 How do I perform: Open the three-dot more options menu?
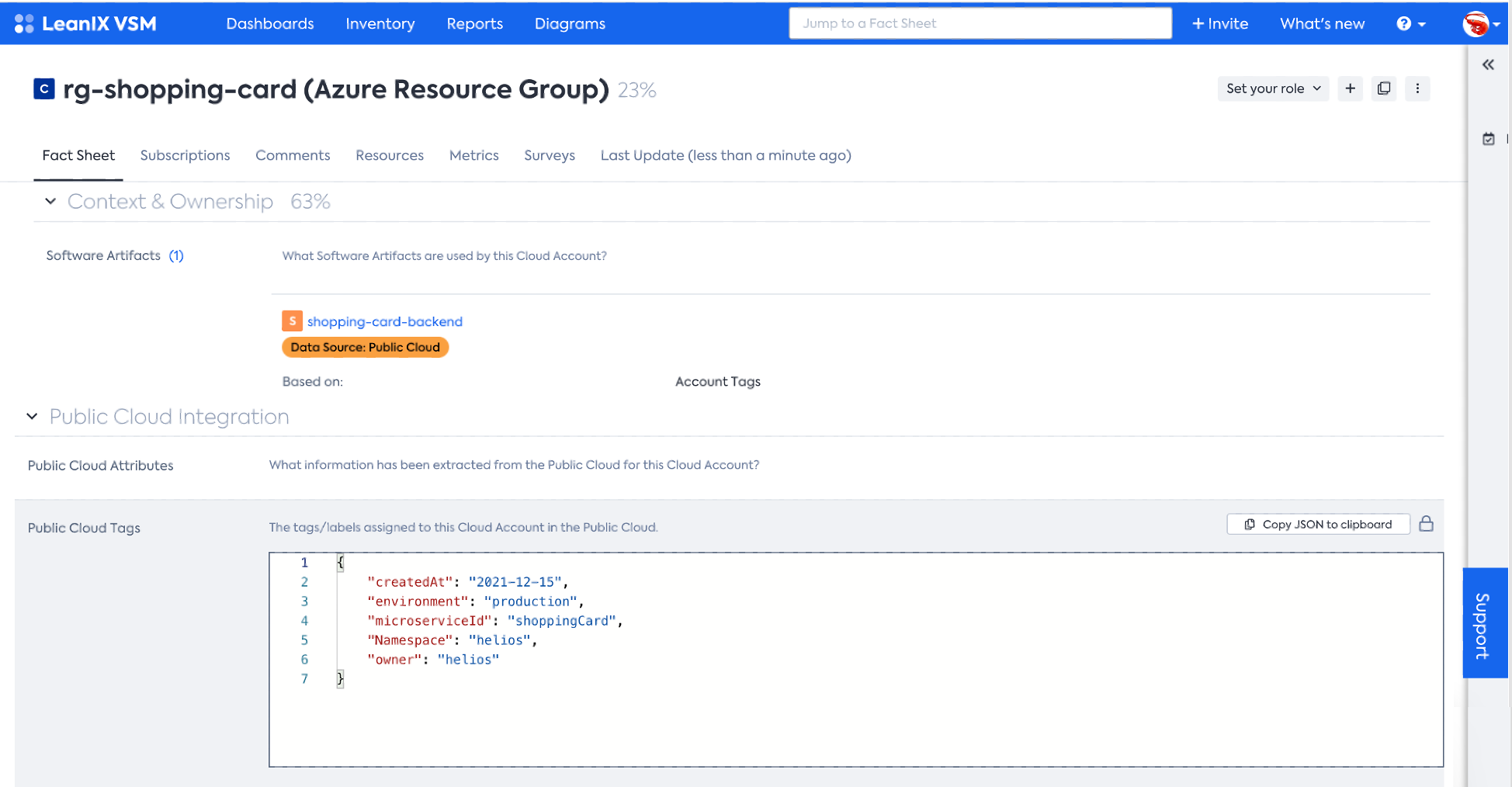click(x=1417, y=88)
